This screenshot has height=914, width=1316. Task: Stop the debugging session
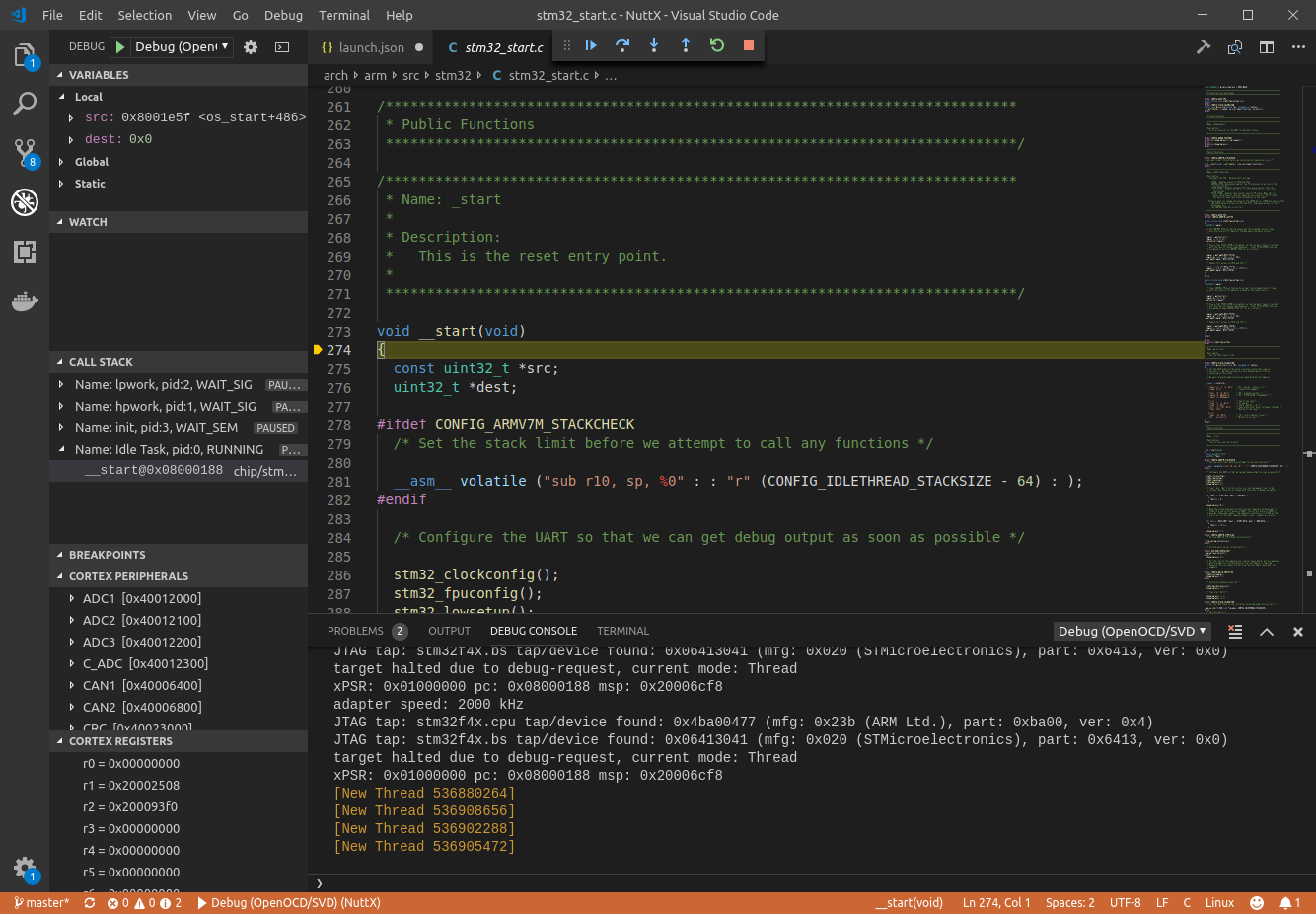(x=749, y=45)
